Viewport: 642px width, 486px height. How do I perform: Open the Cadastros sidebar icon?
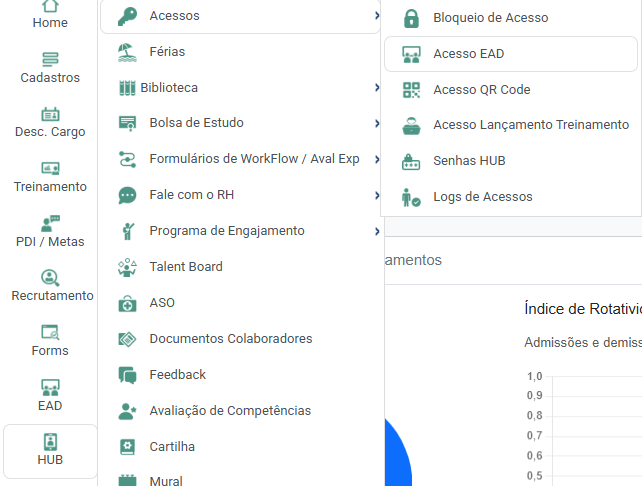tap(50, 60)
